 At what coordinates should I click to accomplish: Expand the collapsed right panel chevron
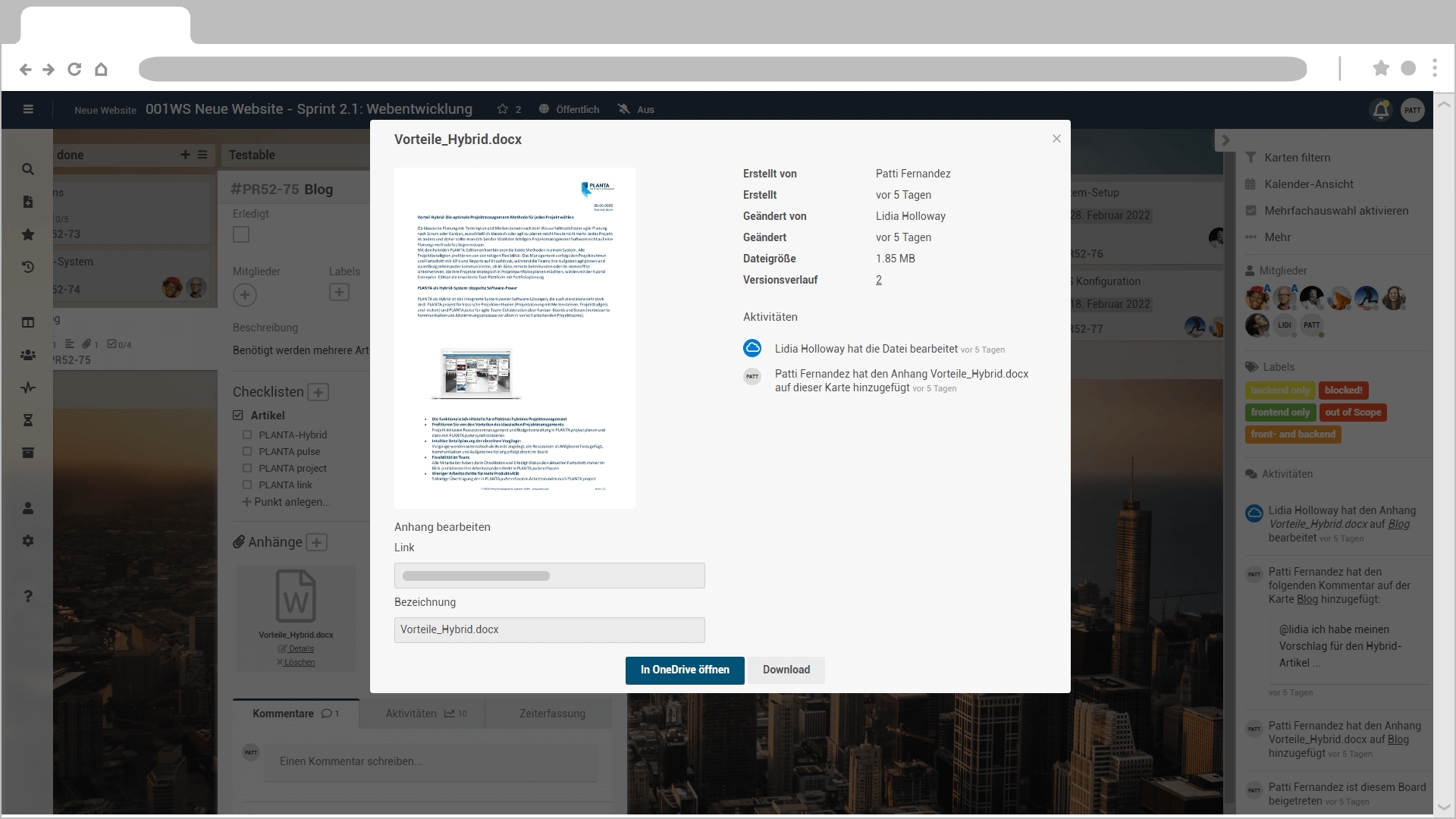(1225, 140)
